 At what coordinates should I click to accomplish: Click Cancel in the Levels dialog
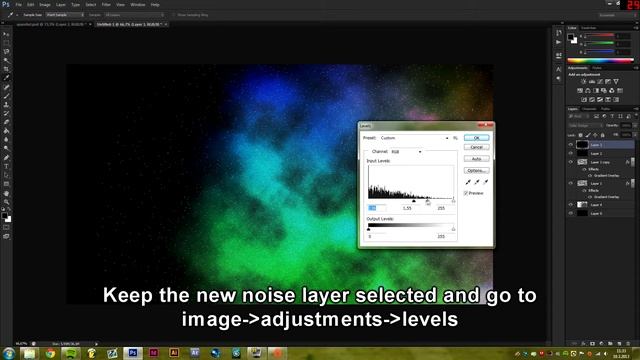(476, 147)
